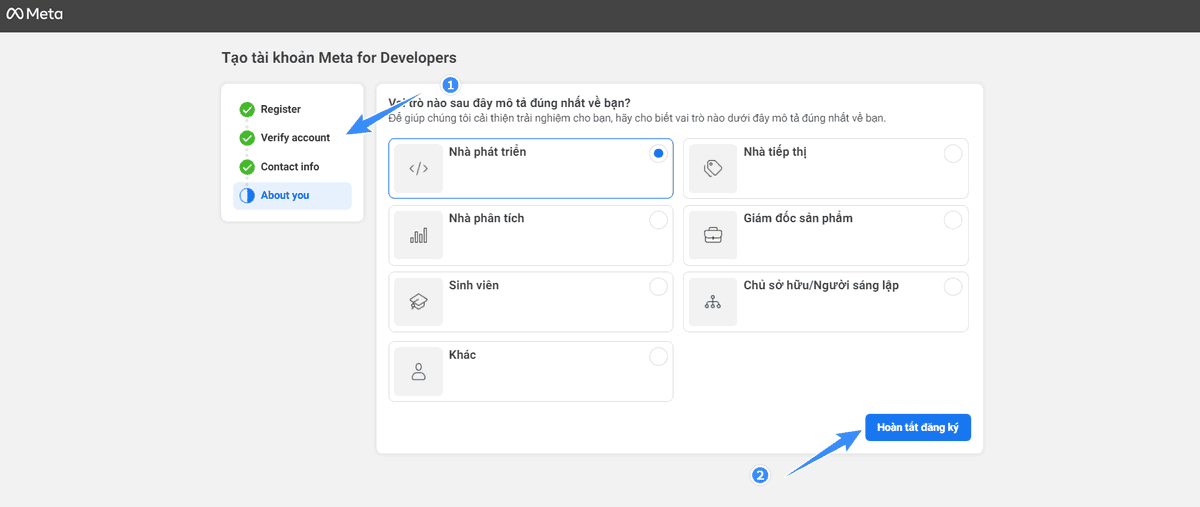1200x507 pixels.
Task: Click the green checkmark beside Register
Action: pos(247,109)
